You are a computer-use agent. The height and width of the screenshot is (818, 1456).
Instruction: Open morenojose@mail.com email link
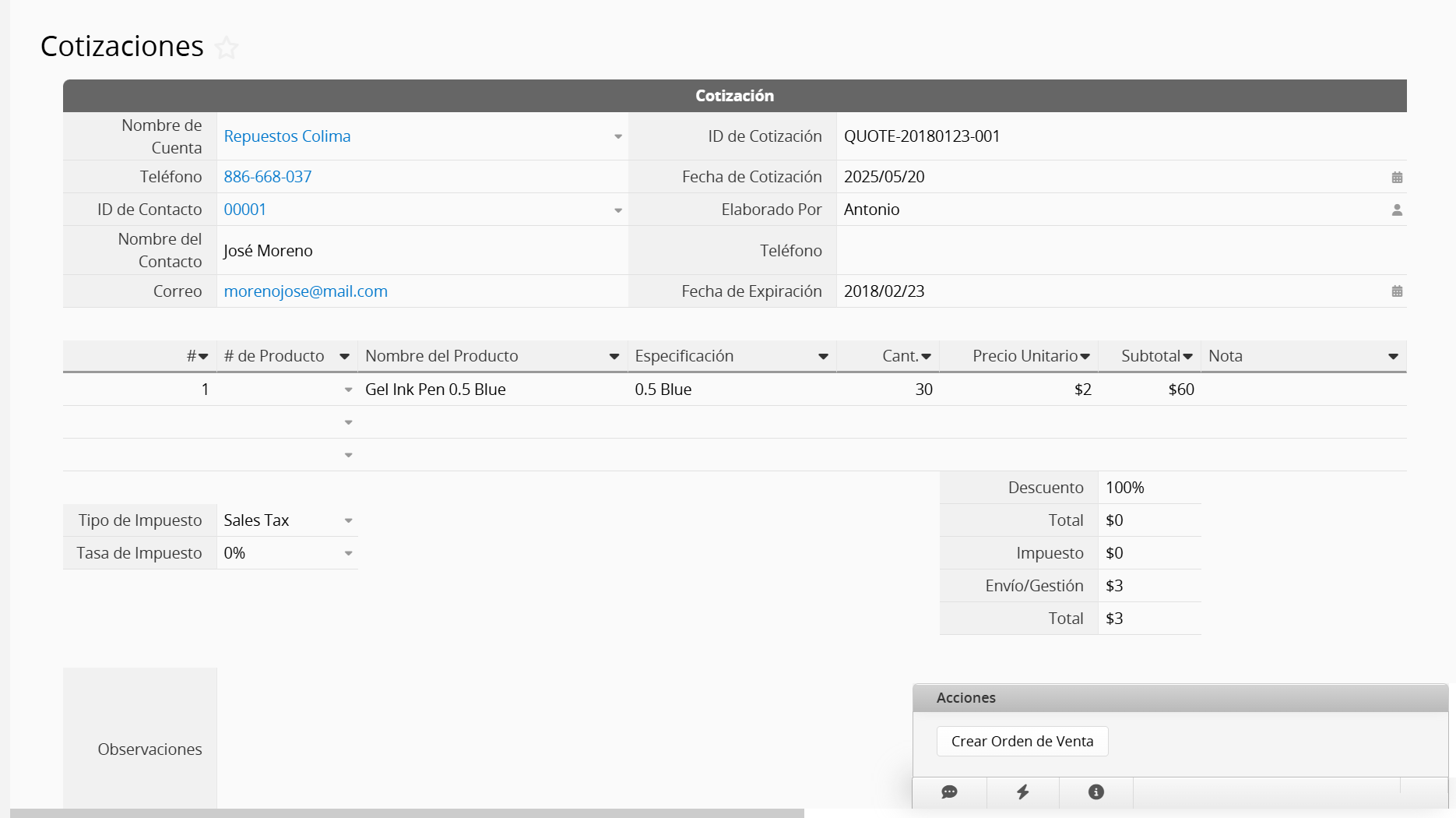coord(305,291)
